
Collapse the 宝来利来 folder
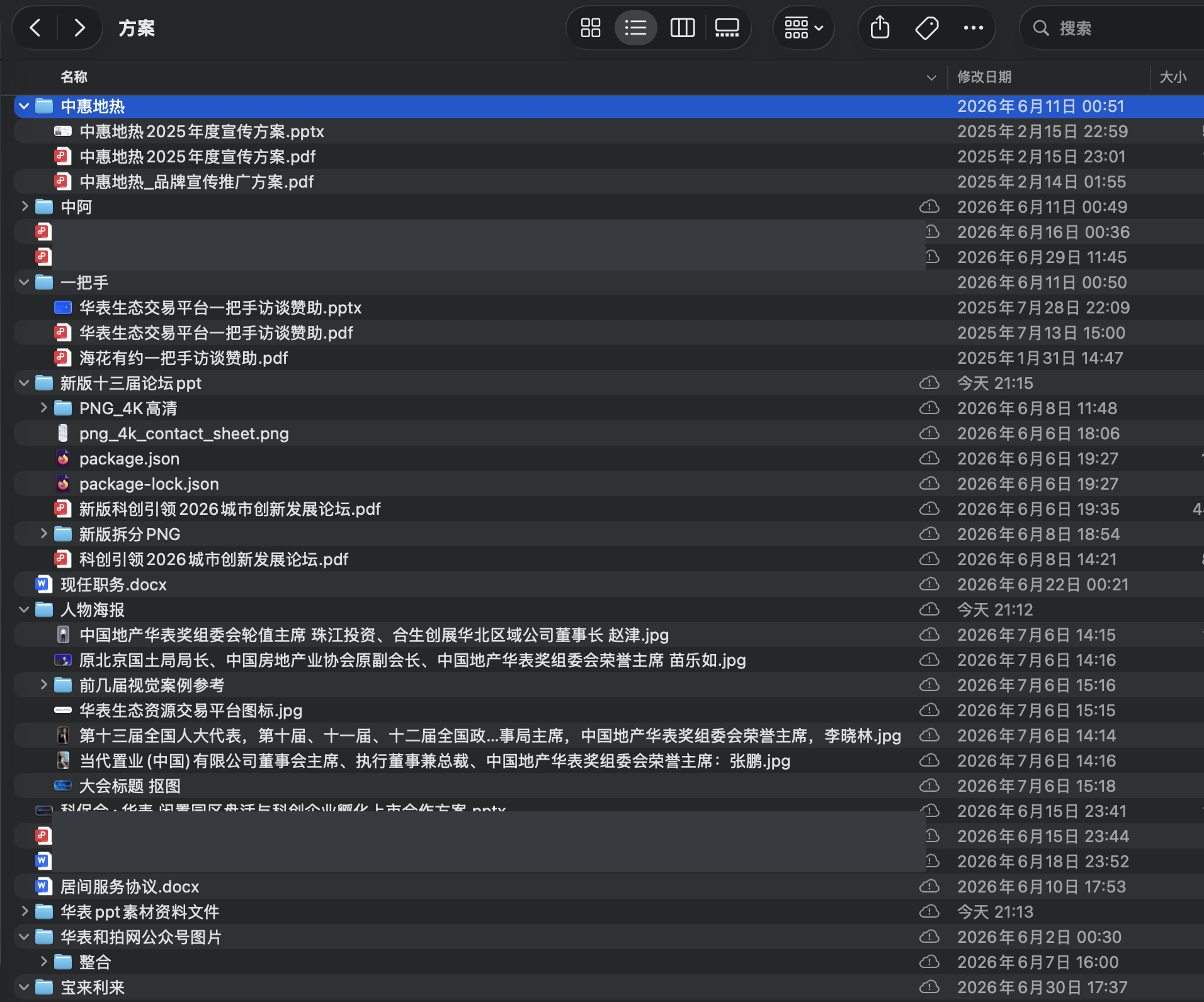point(24,987)
